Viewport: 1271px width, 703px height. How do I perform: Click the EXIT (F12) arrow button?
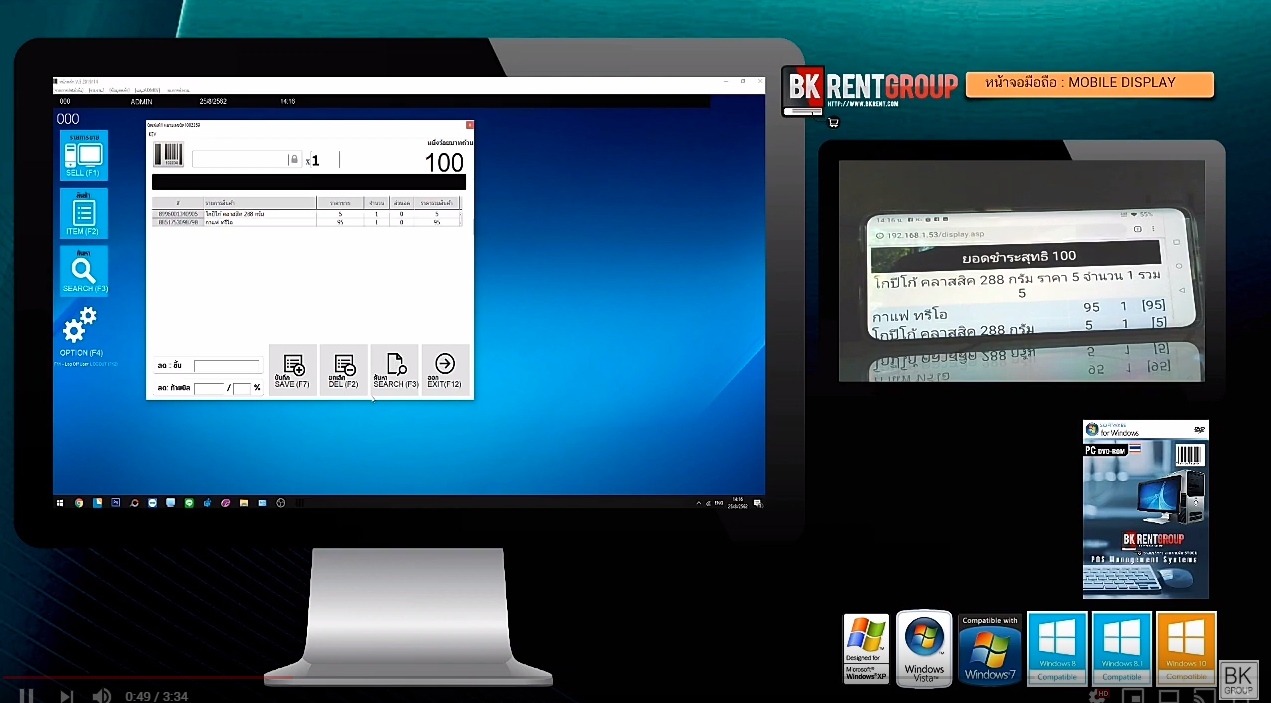pyautogui.click(x=445, y=370)
